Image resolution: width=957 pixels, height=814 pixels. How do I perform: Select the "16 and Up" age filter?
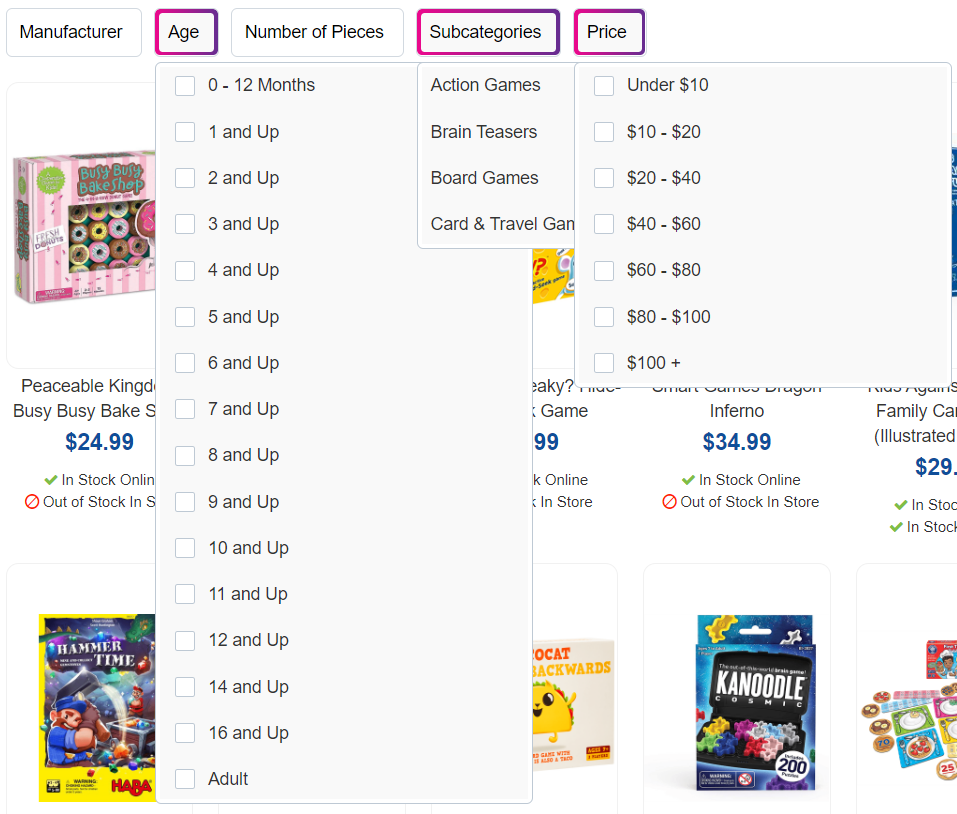tap(185, 733)
